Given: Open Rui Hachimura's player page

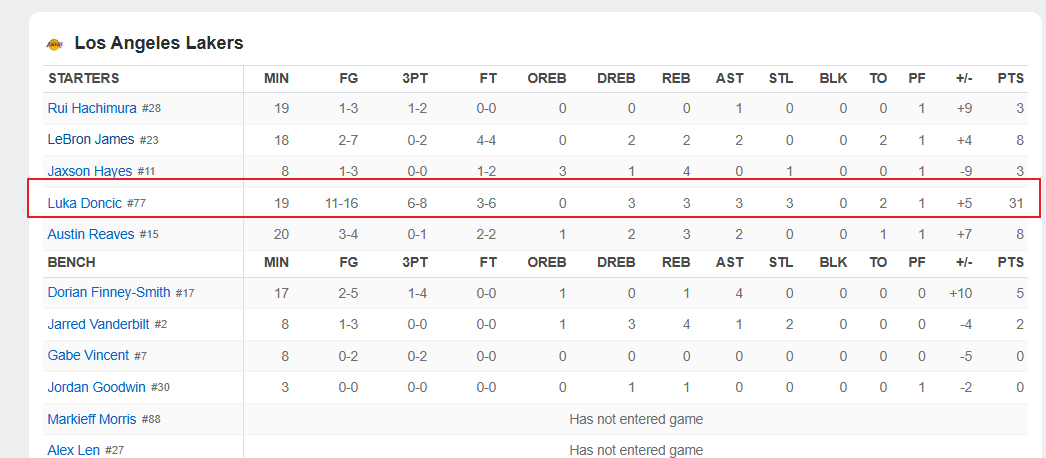Looking at the screenshot, I should point(92,108).
